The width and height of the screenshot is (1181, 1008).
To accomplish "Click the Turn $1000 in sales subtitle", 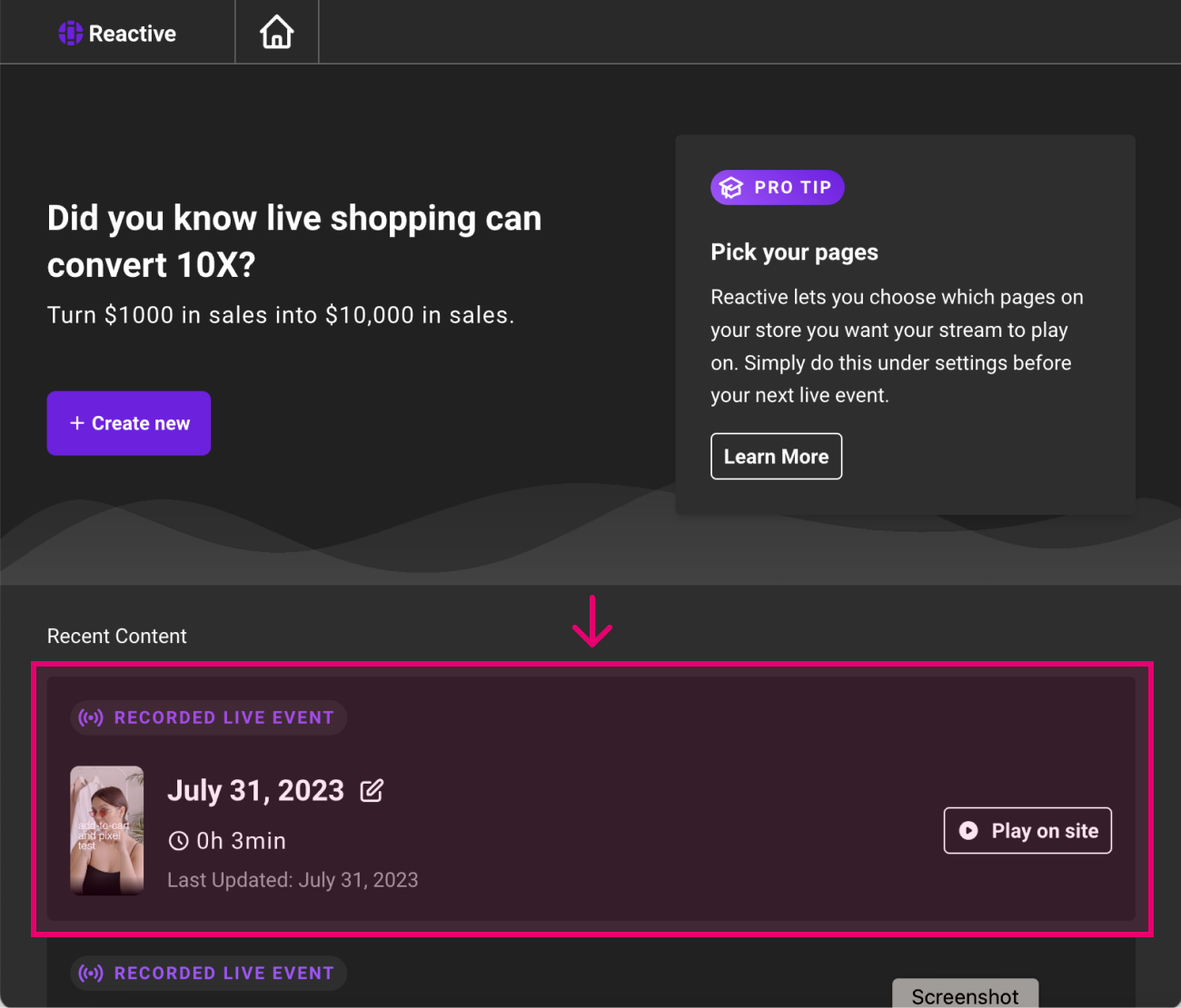I will tap(281, 315).
